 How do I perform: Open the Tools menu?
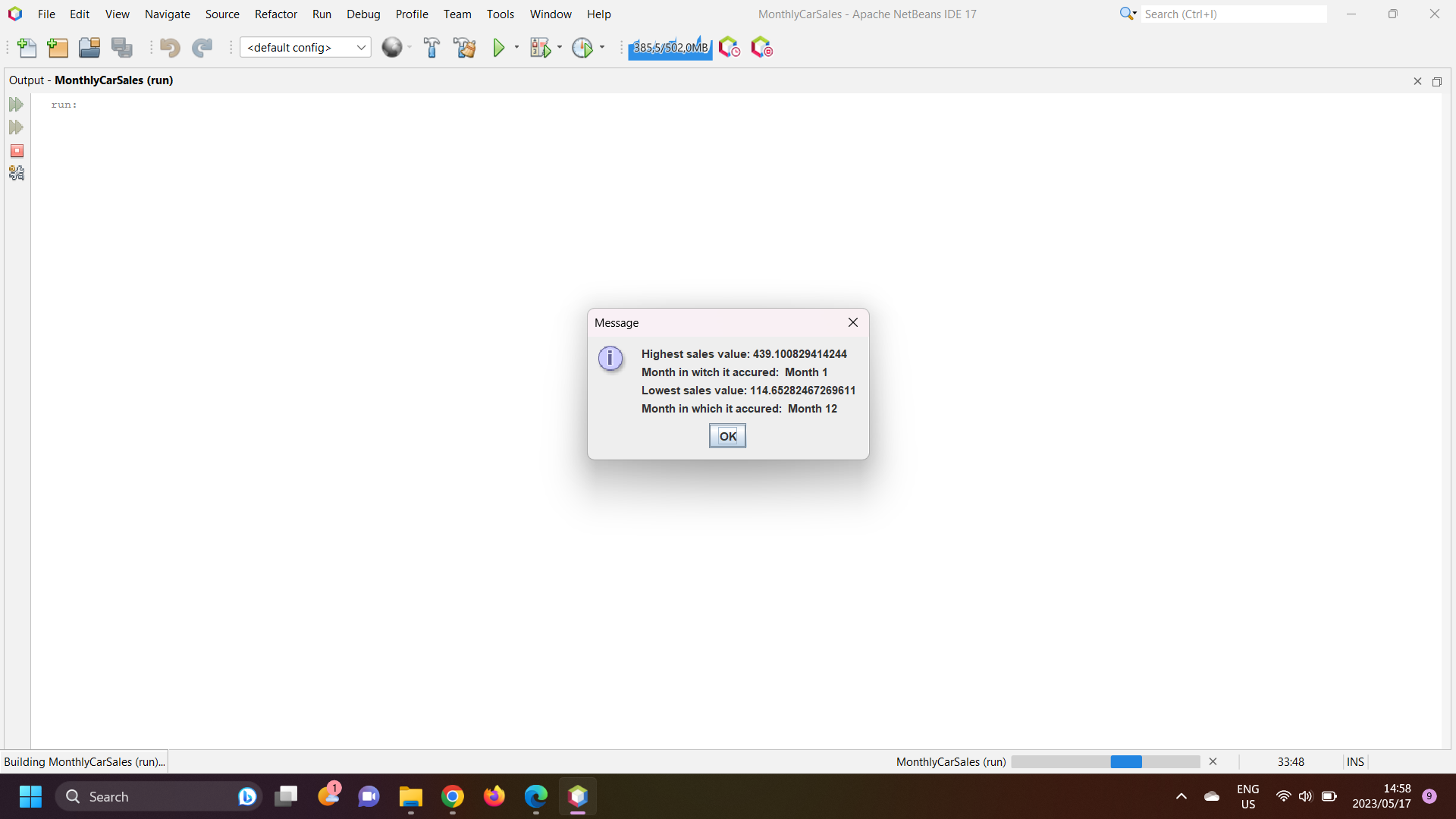click(x=500, y=14)
